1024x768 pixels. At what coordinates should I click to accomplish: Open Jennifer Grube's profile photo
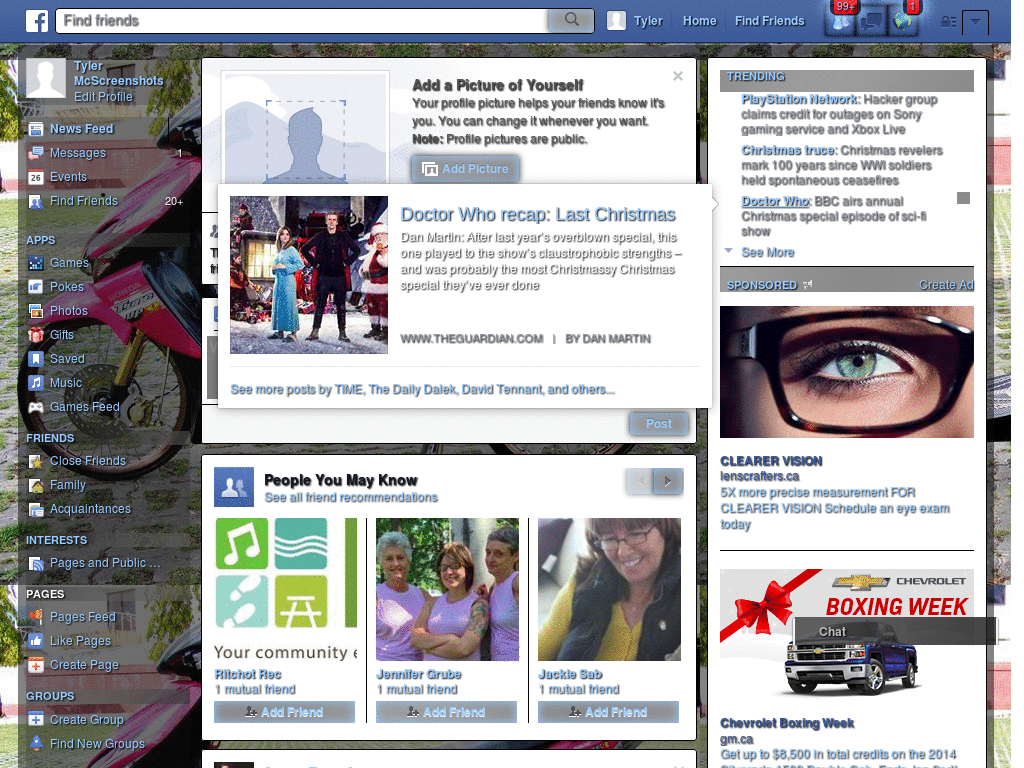click(447, 590)
